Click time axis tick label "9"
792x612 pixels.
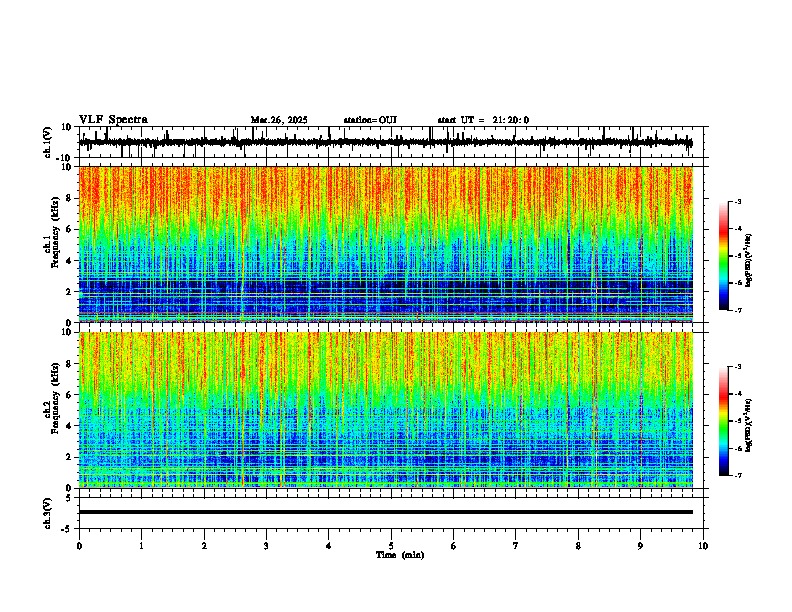click(640, 546)
